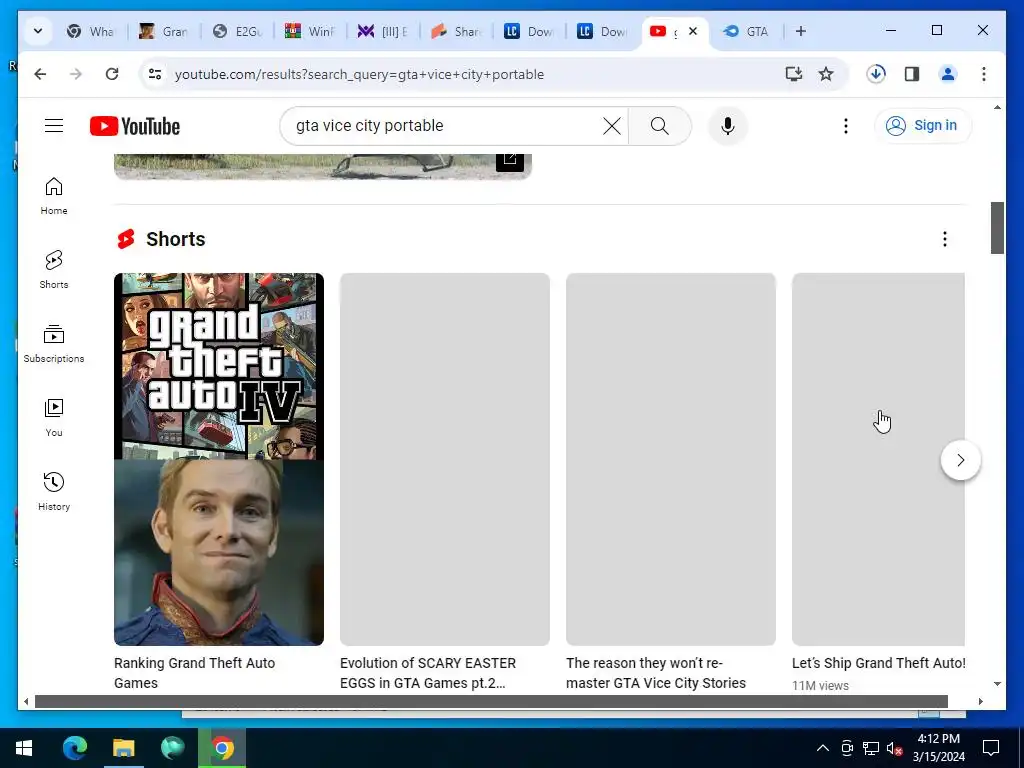This screenshot has height=768, width=1024.
Task: Close the active YouTube tab
Action: point(694,31)
